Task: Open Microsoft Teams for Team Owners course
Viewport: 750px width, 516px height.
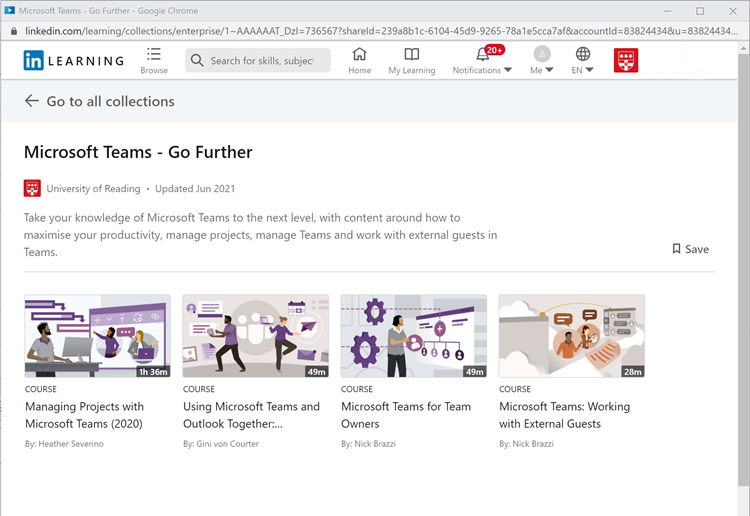Action: point(406,415)
